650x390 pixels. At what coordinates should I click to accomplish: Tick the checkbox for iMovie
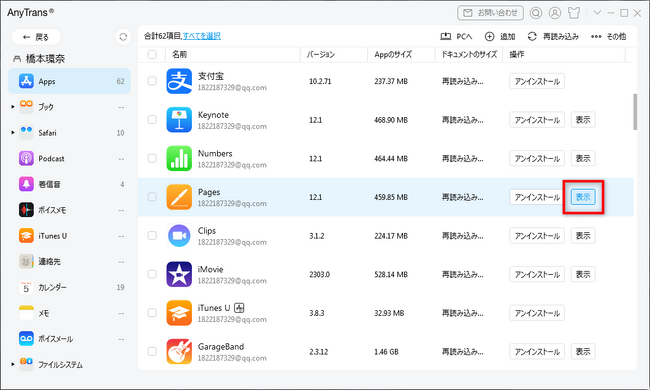pos(152,274)
